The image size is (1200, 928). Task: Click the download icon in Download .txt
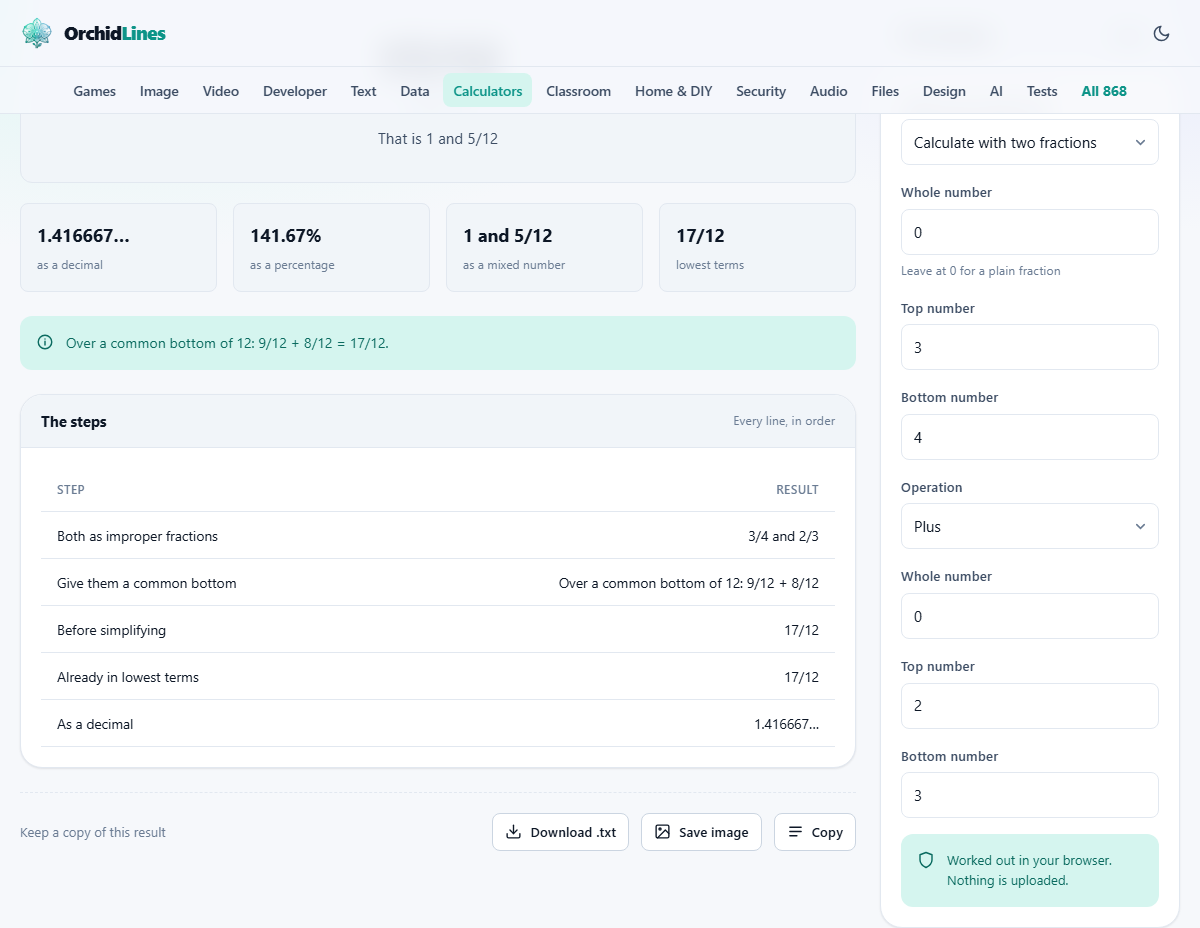tap(514, 832)
